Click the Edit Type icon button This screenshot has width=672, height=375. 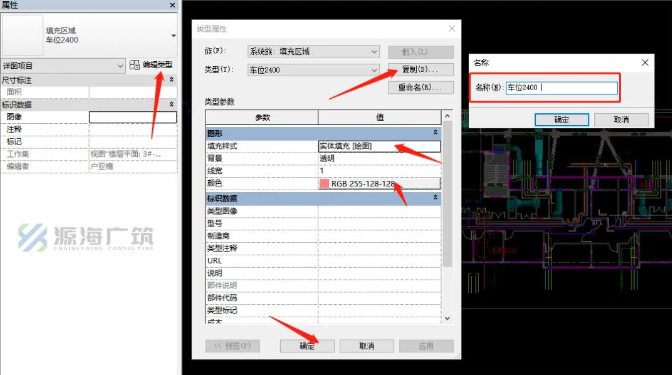tap(152, 65)
